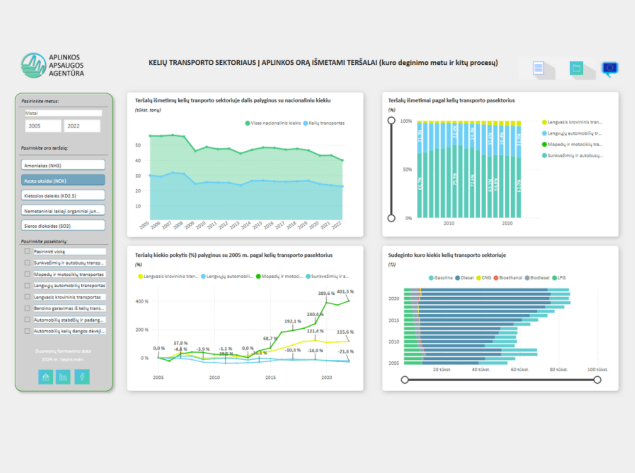Click the Aplinkos Apsaugos Agentūra logo
Image resolution: width=635 pixels, height=473 pixels.
[53, 65]
